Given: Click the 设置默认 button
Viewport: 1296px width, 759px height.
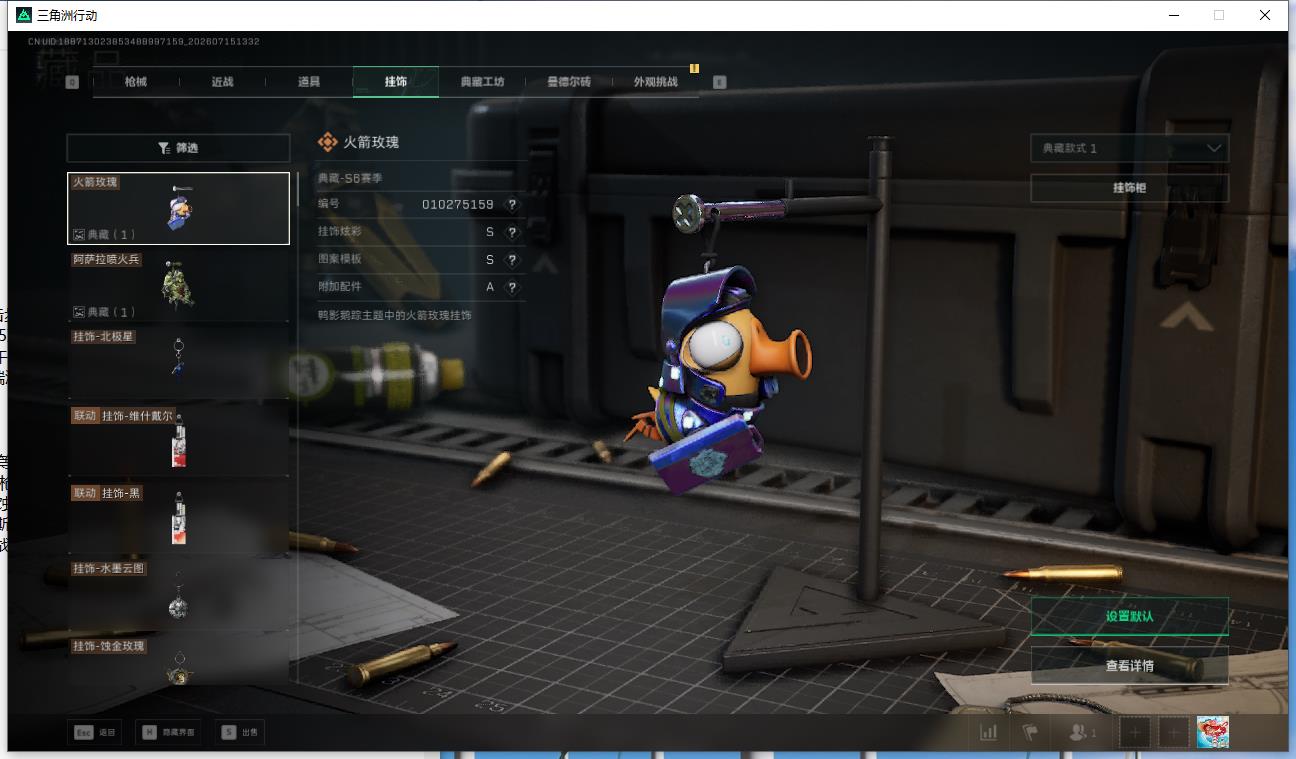Looking at the screenshot, I should 1130,616.
